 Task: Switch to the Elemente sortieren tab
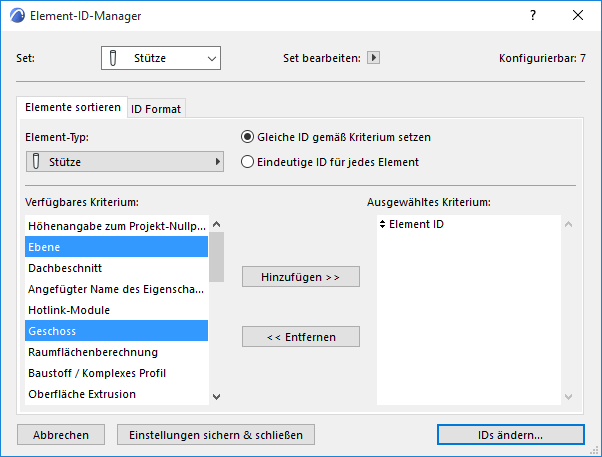pos(72,108)
